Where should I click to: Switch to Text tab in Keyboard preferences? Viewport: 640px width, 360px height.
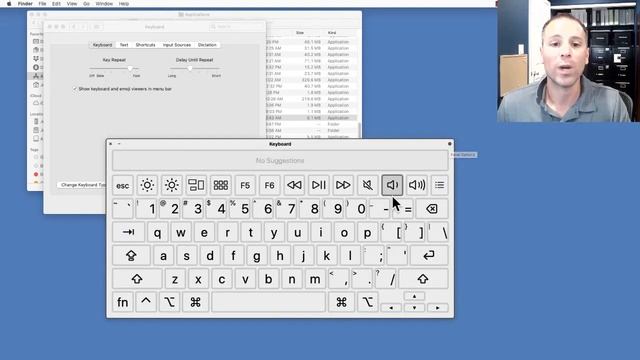point(124,45)
